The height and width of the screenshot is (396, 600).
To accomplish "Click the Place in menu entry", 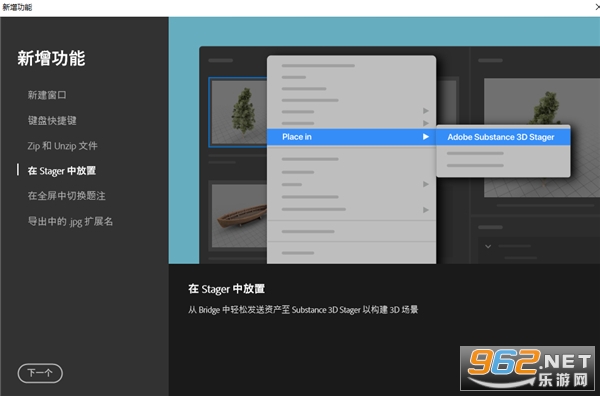I will 351,137.
